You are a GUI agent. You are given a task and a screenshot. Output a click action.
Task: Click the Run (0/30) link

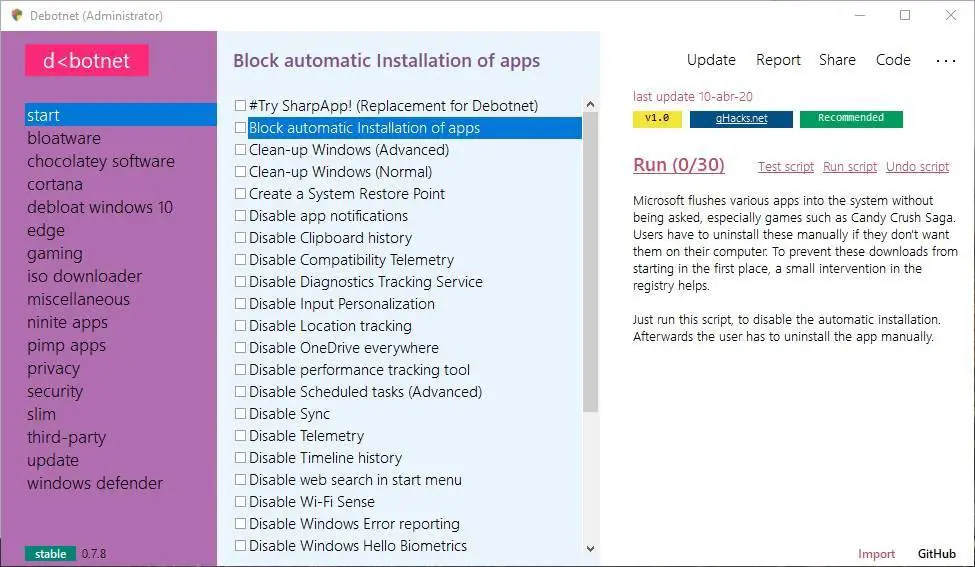679,165
